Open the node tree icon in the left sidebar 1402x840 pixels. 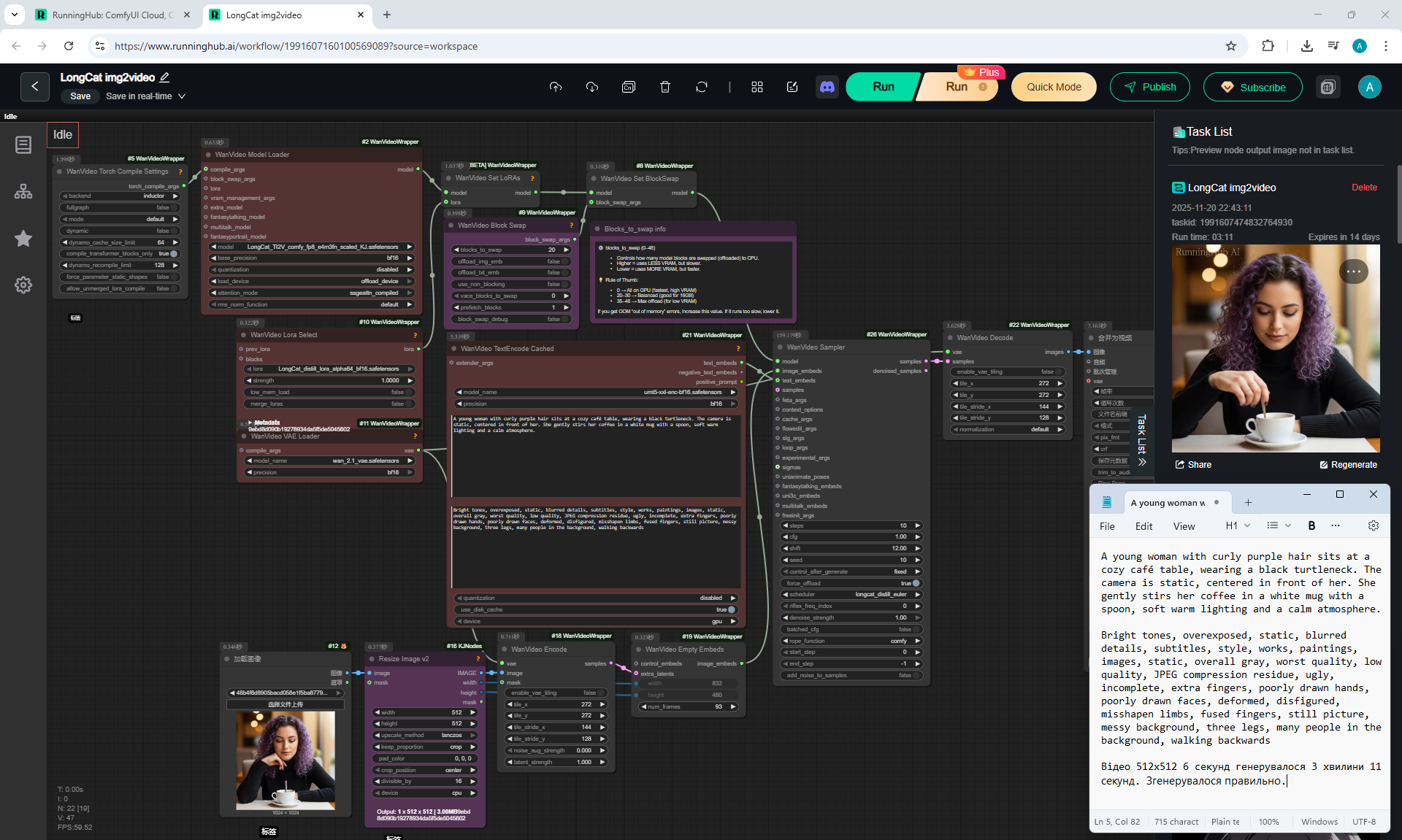23,191
